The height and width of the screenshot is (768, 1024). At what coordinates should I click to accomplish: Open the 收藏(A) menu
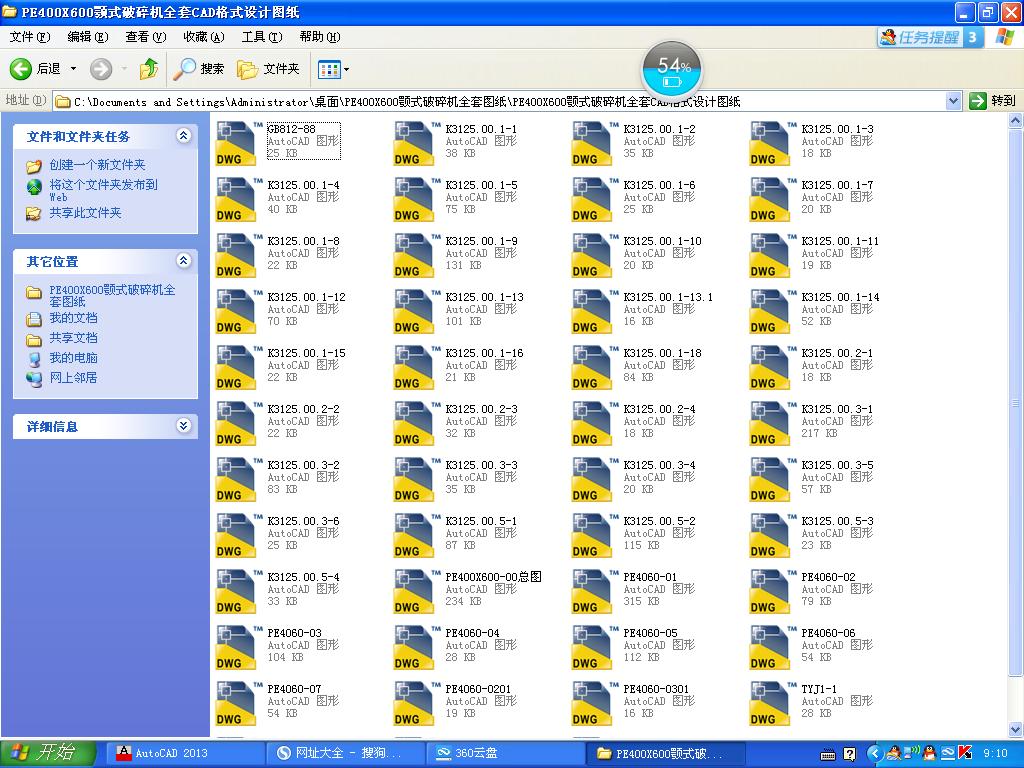[x=204, y=37]
